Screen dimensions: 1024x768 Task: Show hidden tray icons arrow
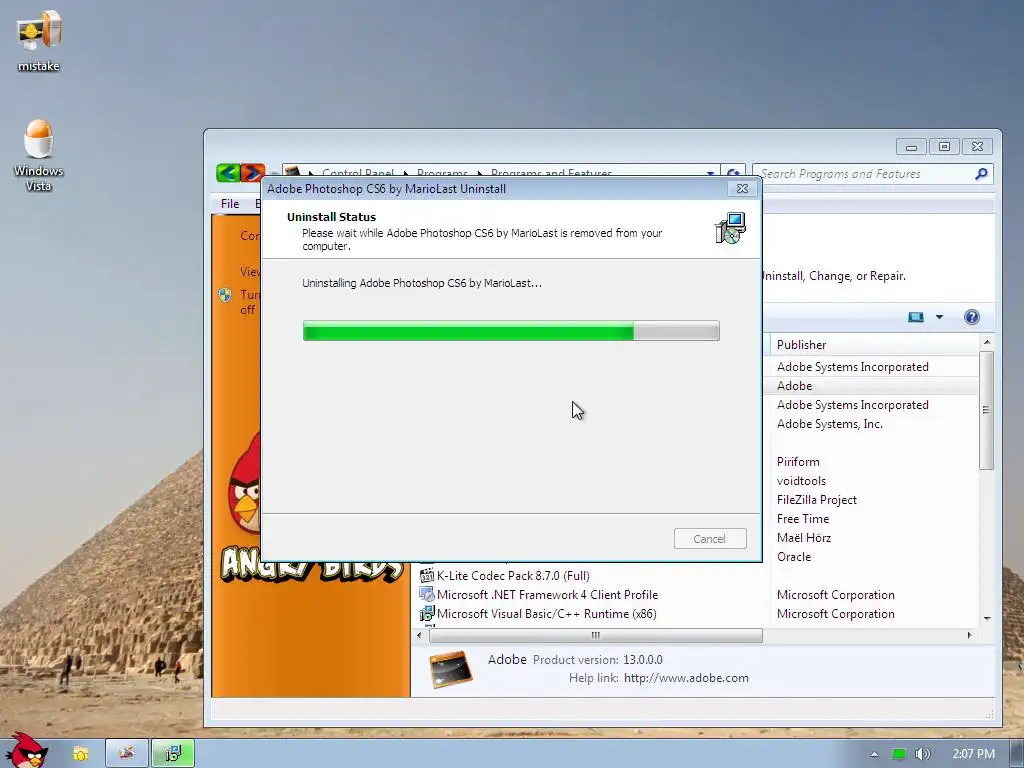pos(874,754)
